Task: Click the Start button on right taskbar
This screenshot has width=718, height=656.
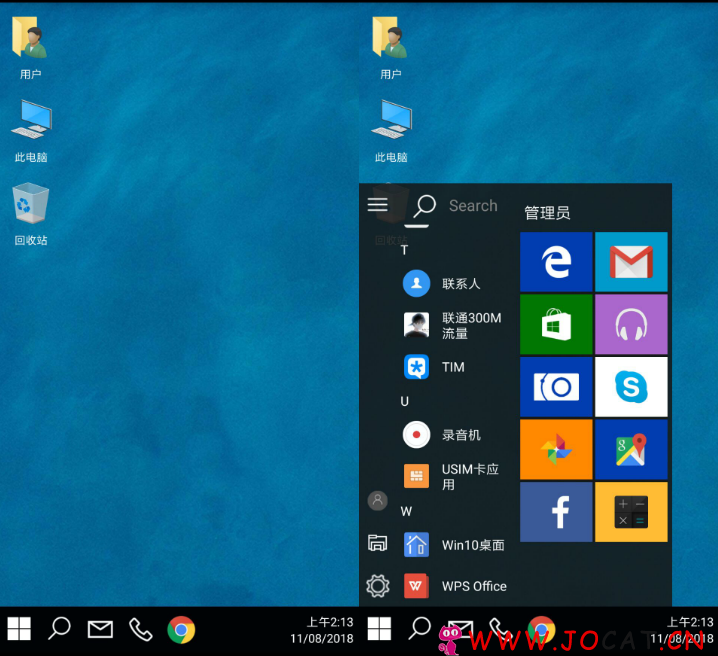Action: pyautogui.click(x=379, y=628)
